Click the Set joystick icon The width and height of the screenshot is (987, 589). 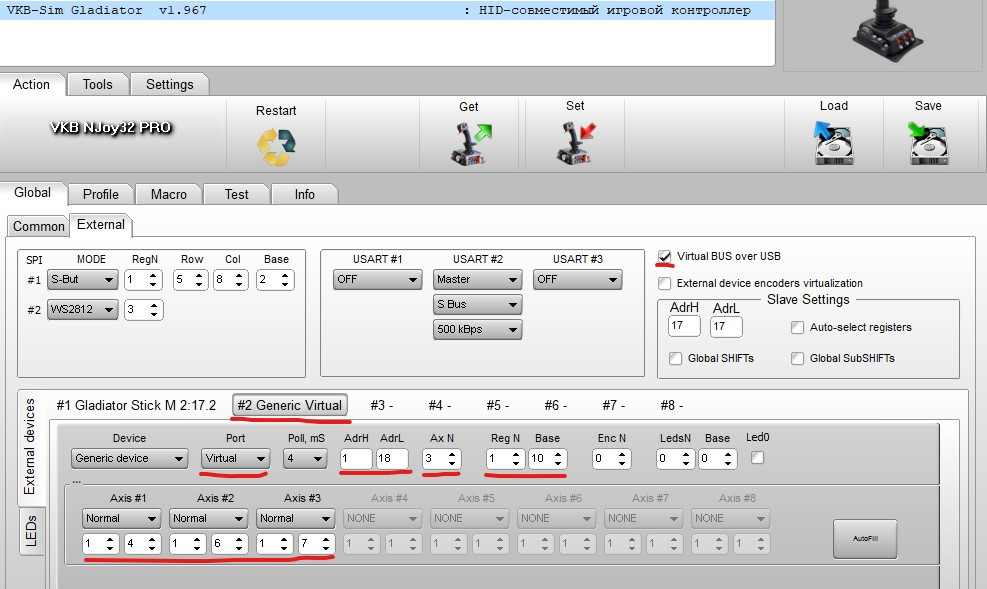[575, 144]
